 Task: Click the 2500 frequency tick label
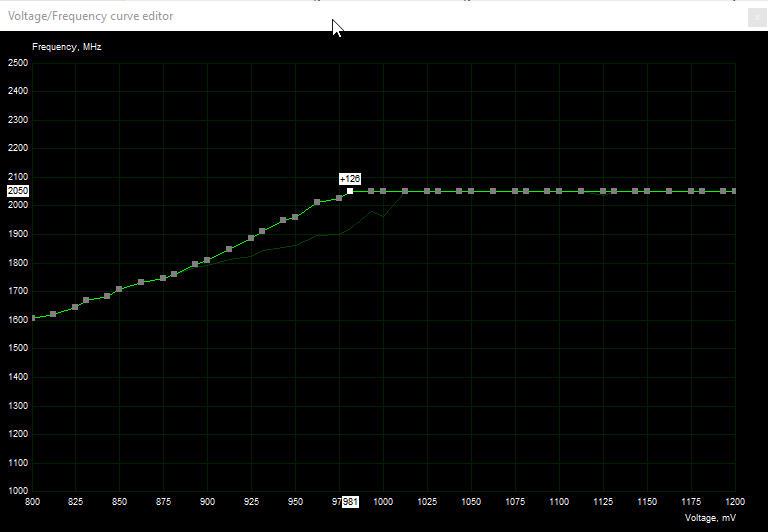click(x=18, y=63)
